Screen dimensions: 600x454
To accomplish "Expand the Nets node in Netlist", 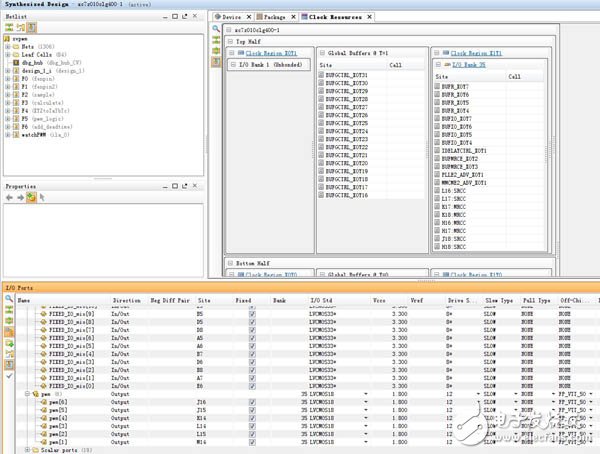I will coord(6,46).
